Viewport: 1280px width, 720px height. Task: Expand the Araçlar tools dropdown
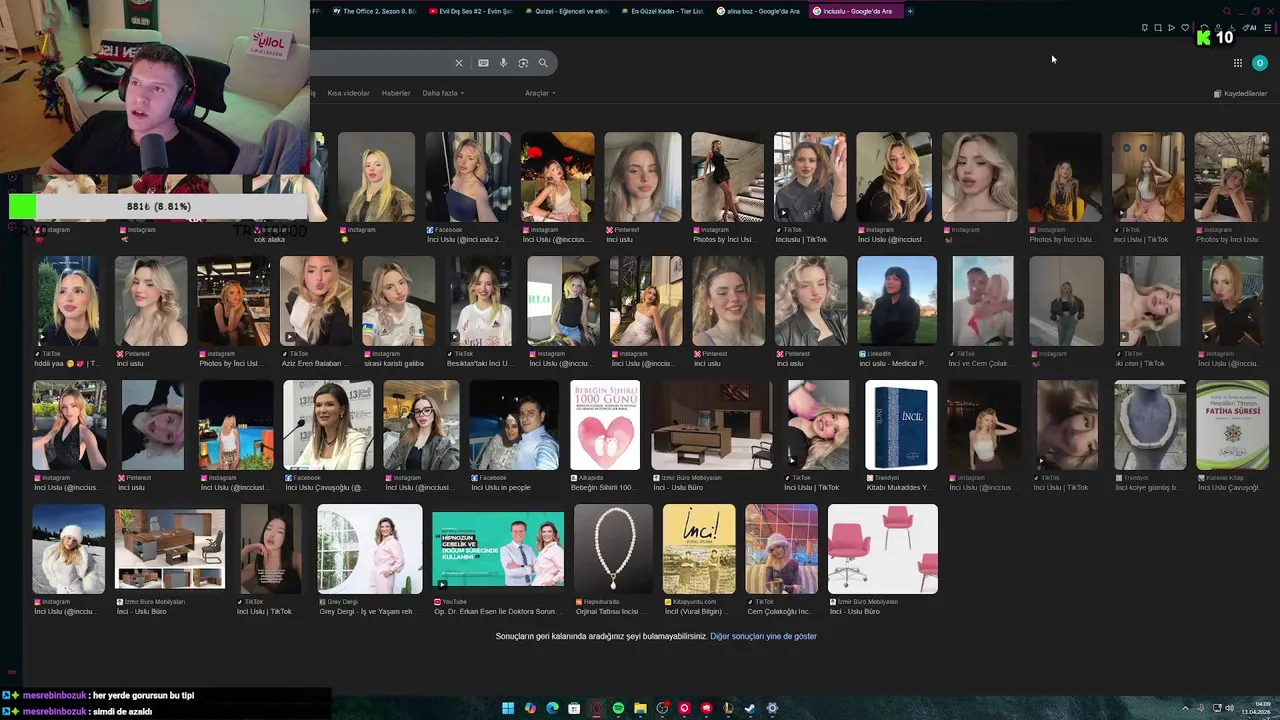(x=540, y=93)
